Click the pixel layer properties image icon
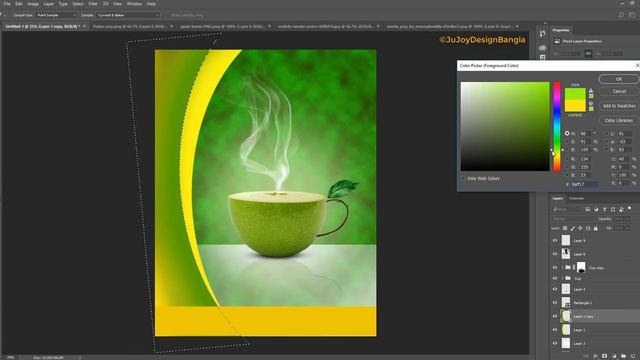This screenshot has width=640, height=360. [557, 41]
